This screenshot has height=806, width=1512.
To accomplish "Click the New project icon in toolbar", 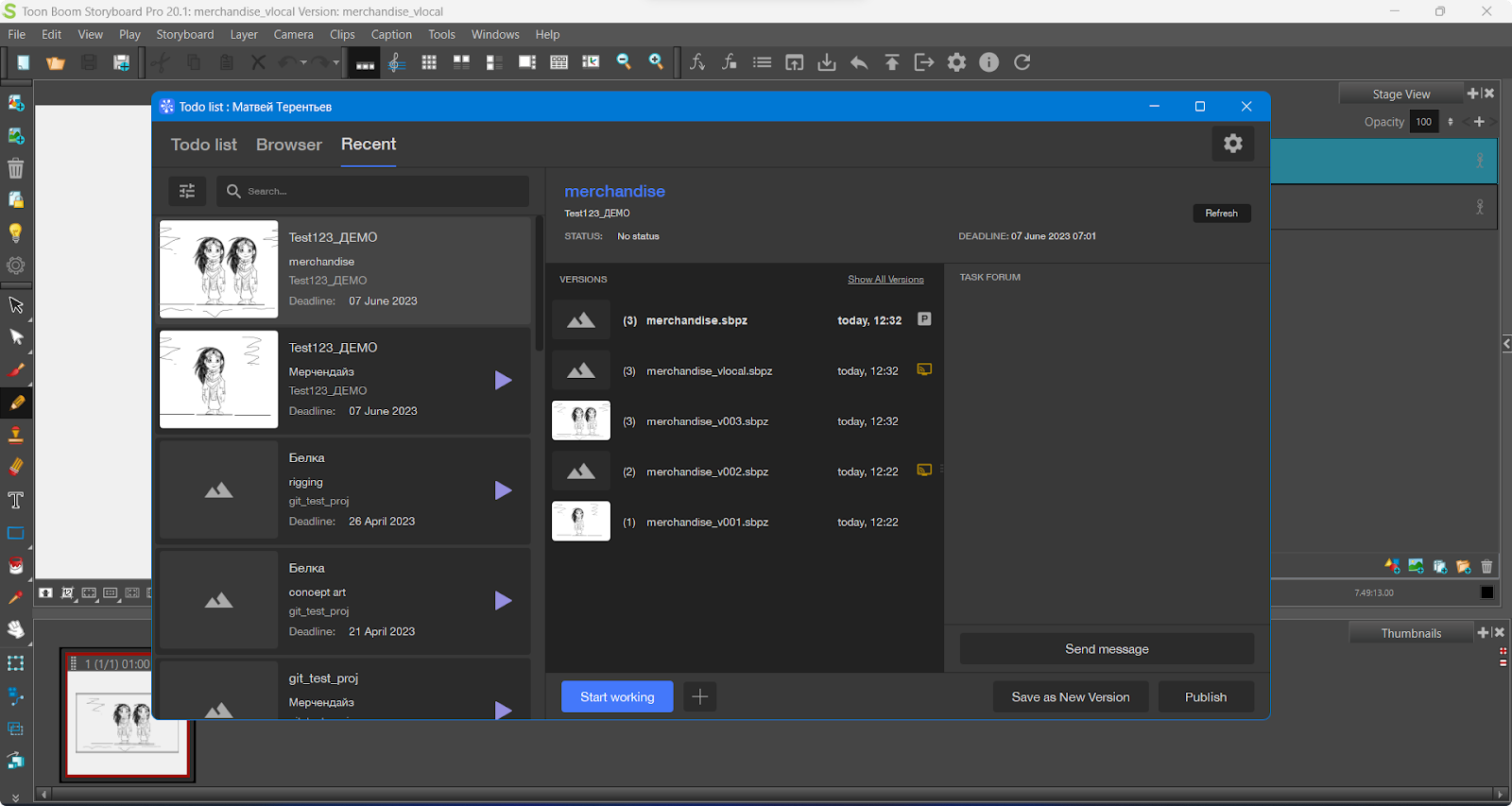I will [23, 62].
